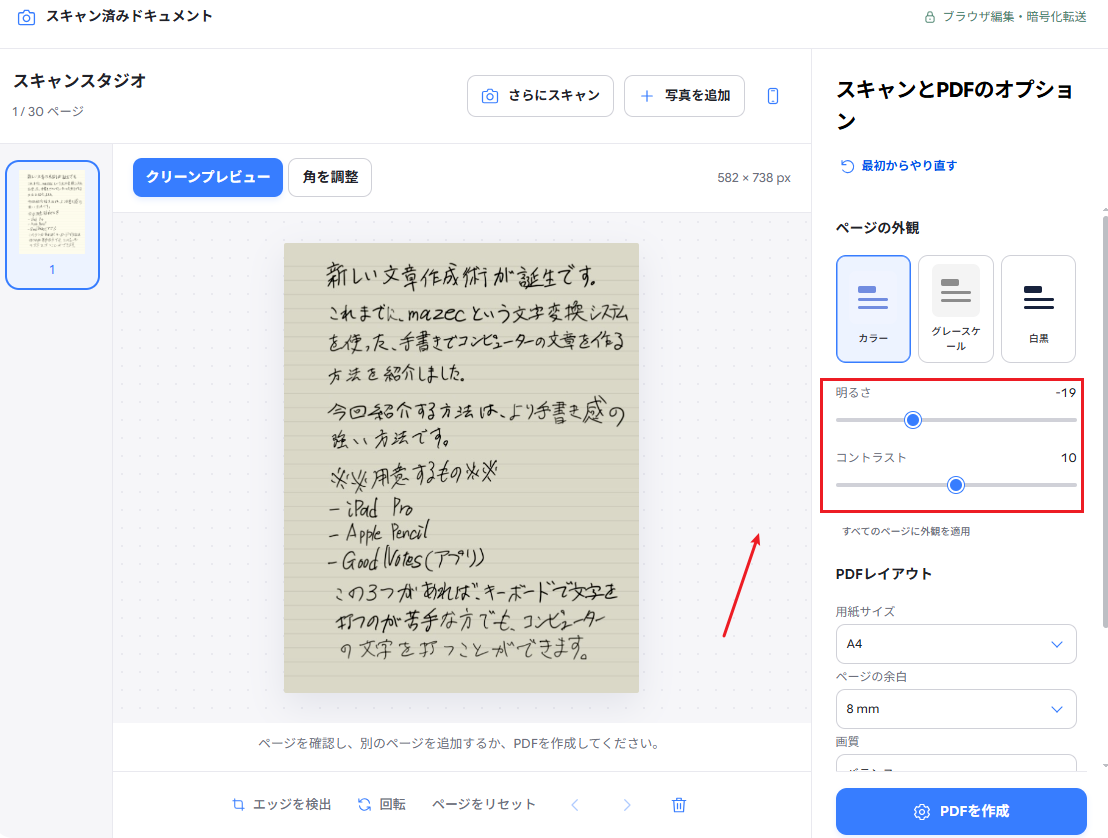
Task: Delete page with trash icon
Action: pos(679,805)
